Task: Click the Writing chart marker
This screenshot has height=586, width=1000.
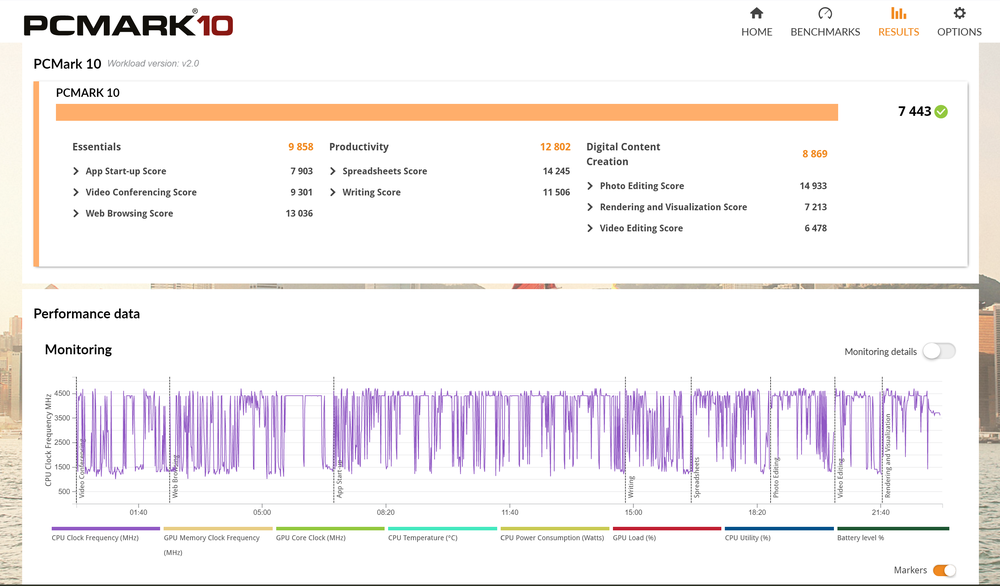Action: coord(631,487)
